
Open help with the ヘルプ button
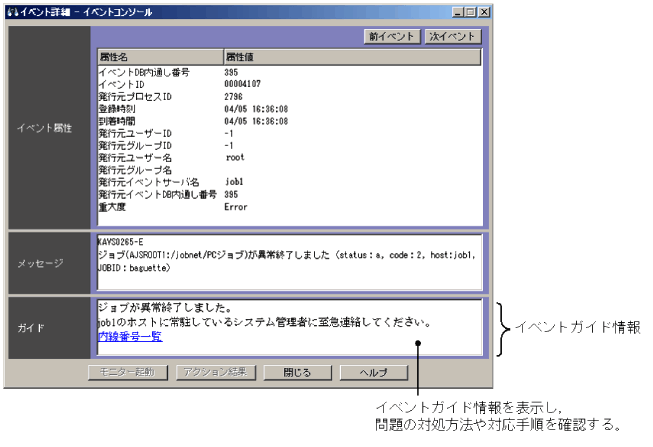374,372
